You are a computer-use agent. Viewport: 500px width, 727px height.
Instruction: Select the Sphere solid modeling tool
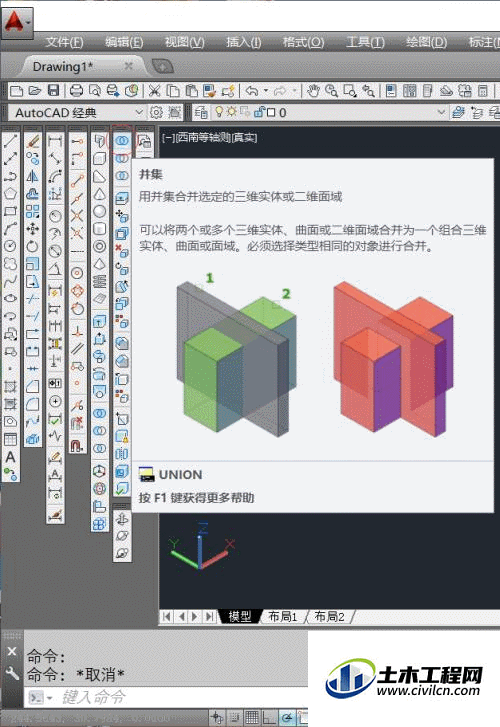[100, 211]
